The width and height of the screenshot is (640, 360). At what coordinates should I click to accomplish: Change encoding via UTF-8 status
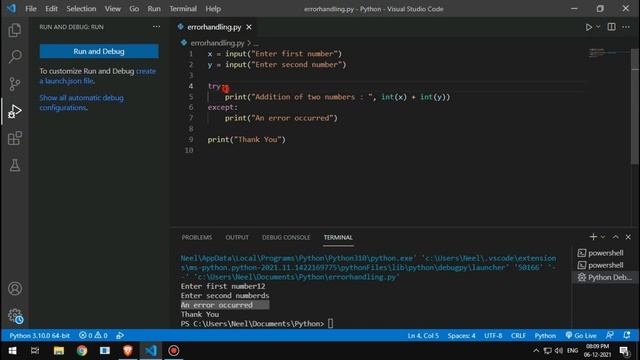493,336
